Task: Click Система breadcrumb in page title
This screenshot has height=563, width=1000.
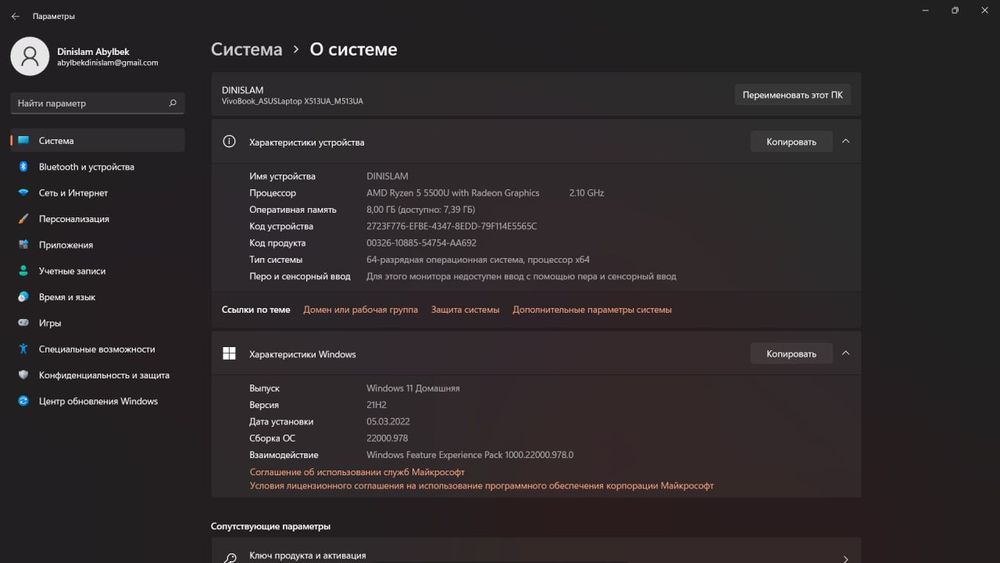Action: (x=246, y=49)
